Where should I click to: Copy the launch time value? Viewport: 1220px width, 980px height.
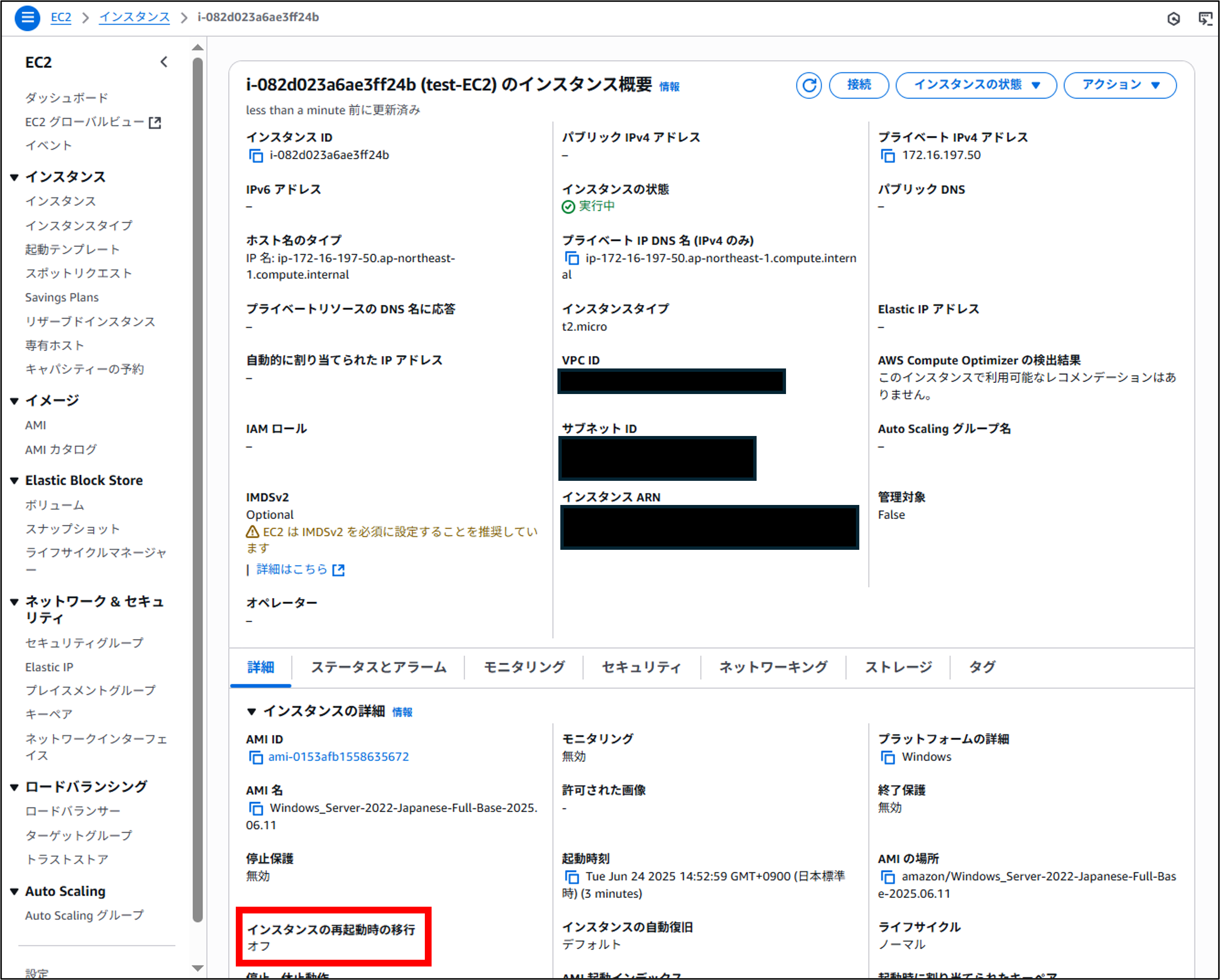tap(572, 877)
